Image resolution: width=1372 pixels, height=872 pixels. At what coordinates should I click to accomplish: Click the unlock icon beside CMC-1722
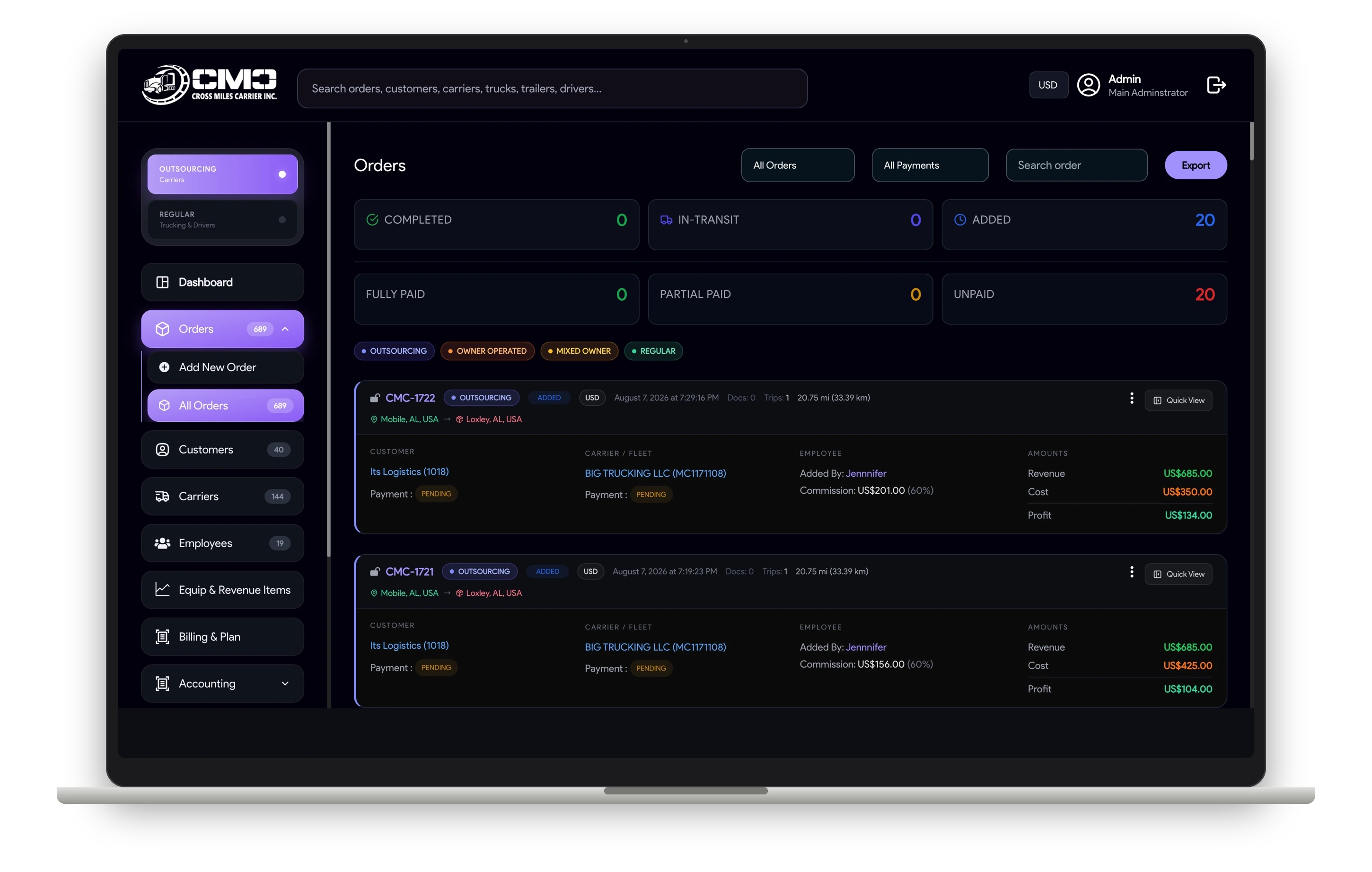[374, 398]
